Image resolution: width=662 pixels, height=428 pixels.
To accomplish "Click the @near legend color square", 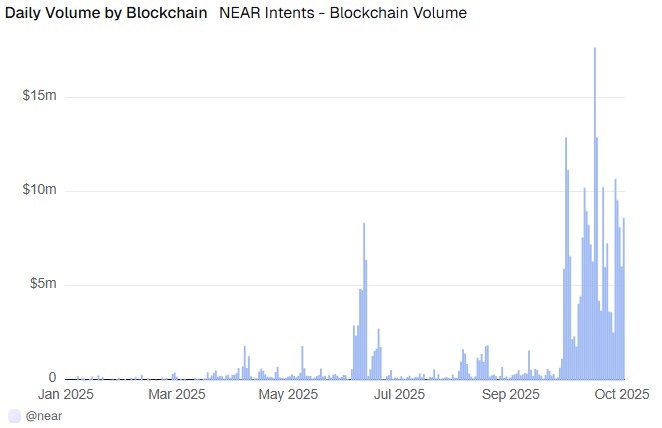I will [13, 414].
